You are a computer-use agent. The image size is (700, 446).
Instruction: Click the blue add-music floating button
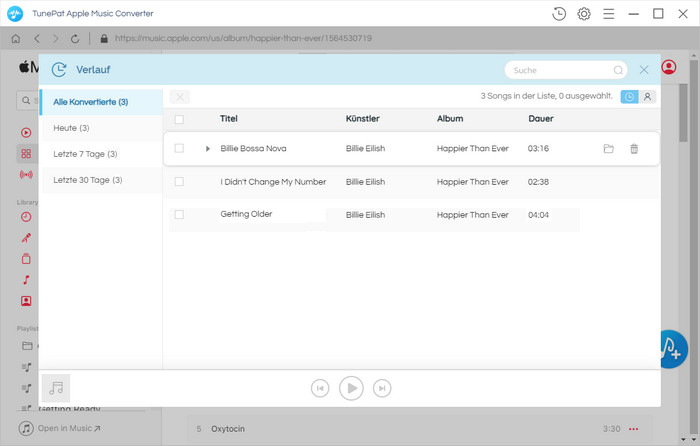[673, 349]
